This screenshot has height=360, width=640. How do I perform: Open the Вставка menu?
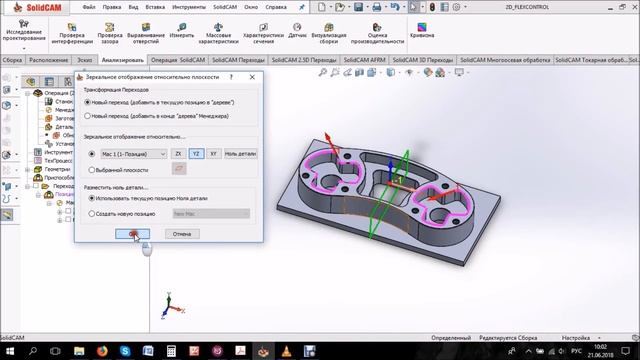coord(155,7)
